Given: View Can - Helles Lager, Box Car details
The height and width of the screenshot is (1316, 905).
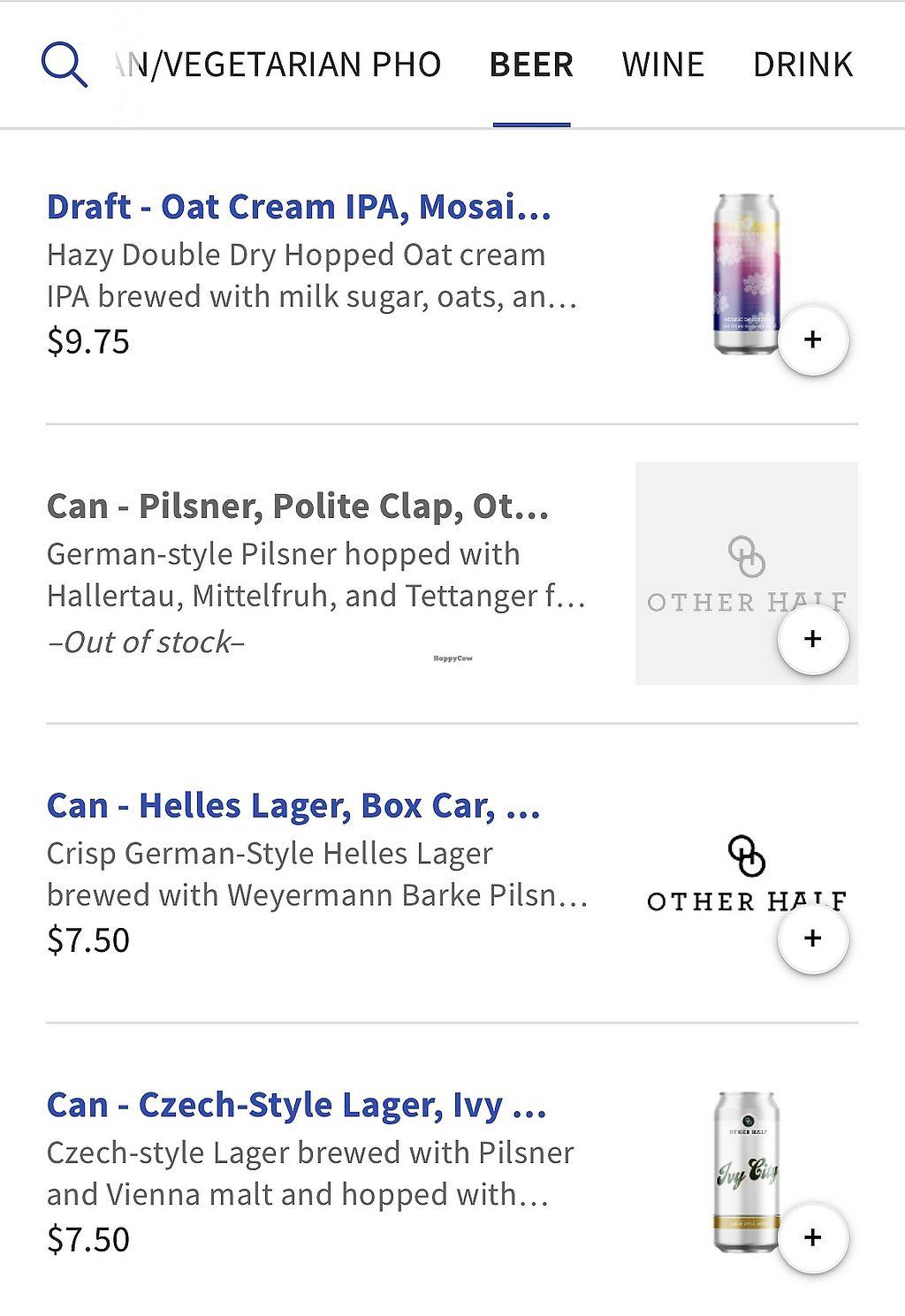Looking at the screenshot, I should click(x=293, y=805).
